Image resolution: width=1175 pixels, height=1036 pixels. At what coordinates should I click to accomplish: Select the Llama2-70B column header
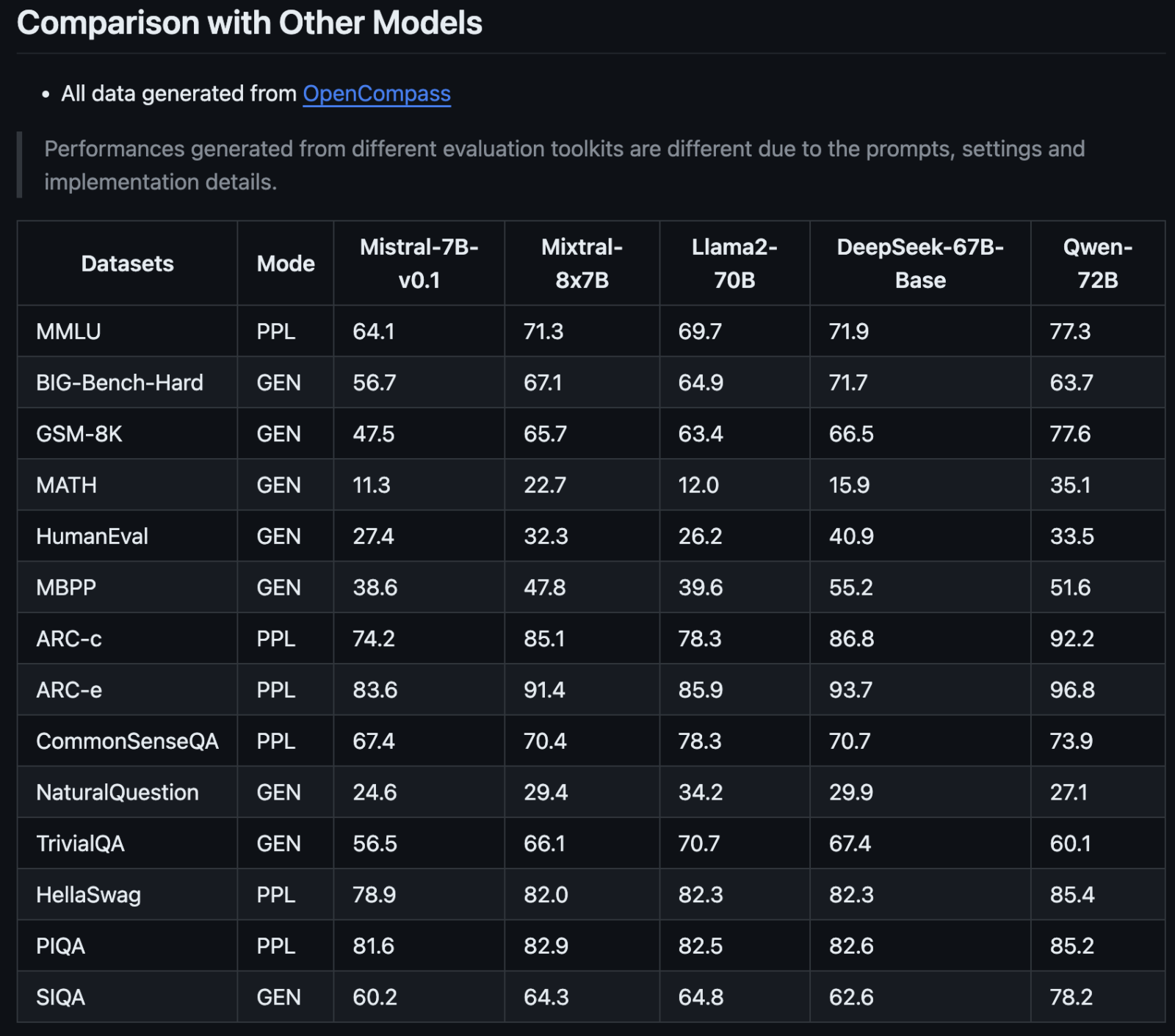(x=734, y=263)
